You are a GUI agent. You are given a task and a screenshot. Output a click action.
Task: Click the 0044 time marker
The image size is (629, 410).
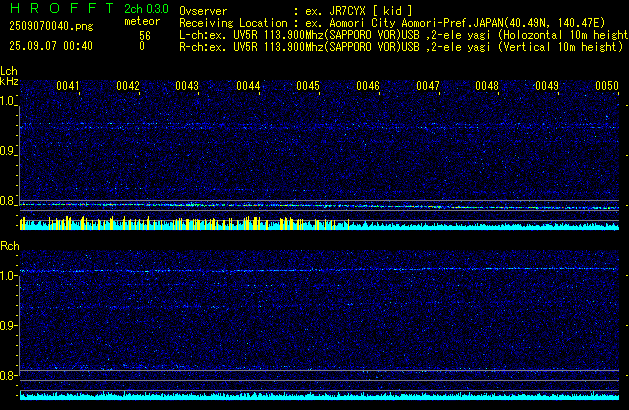pos(248,86)
